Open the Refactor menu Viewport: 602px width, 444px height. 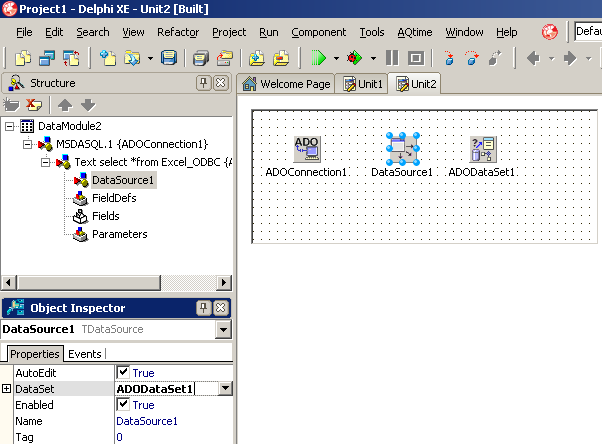click(x=178, y=32)
